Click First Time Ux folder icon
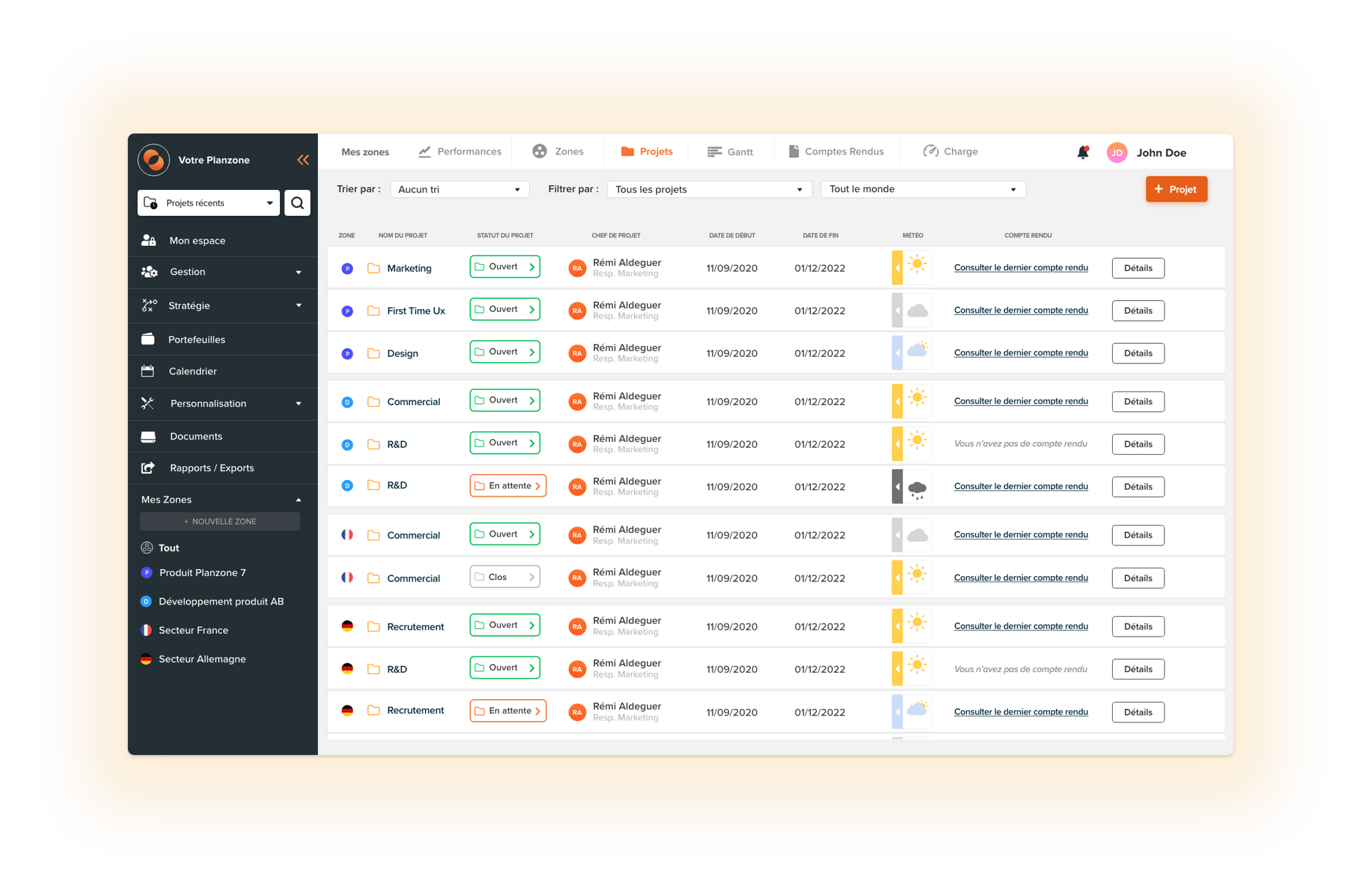Viewport: 1362px width, 896px height. pos(373,311)
